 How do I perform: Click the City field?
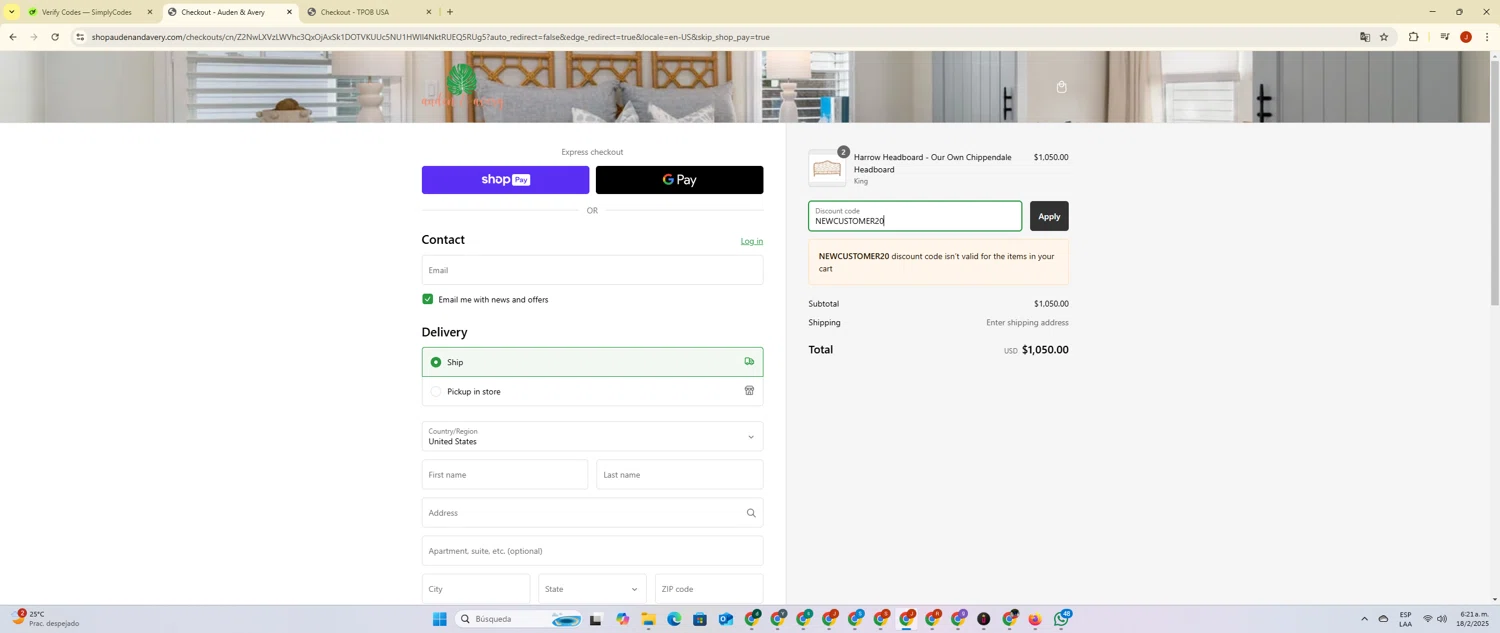(x=476, y=589)
